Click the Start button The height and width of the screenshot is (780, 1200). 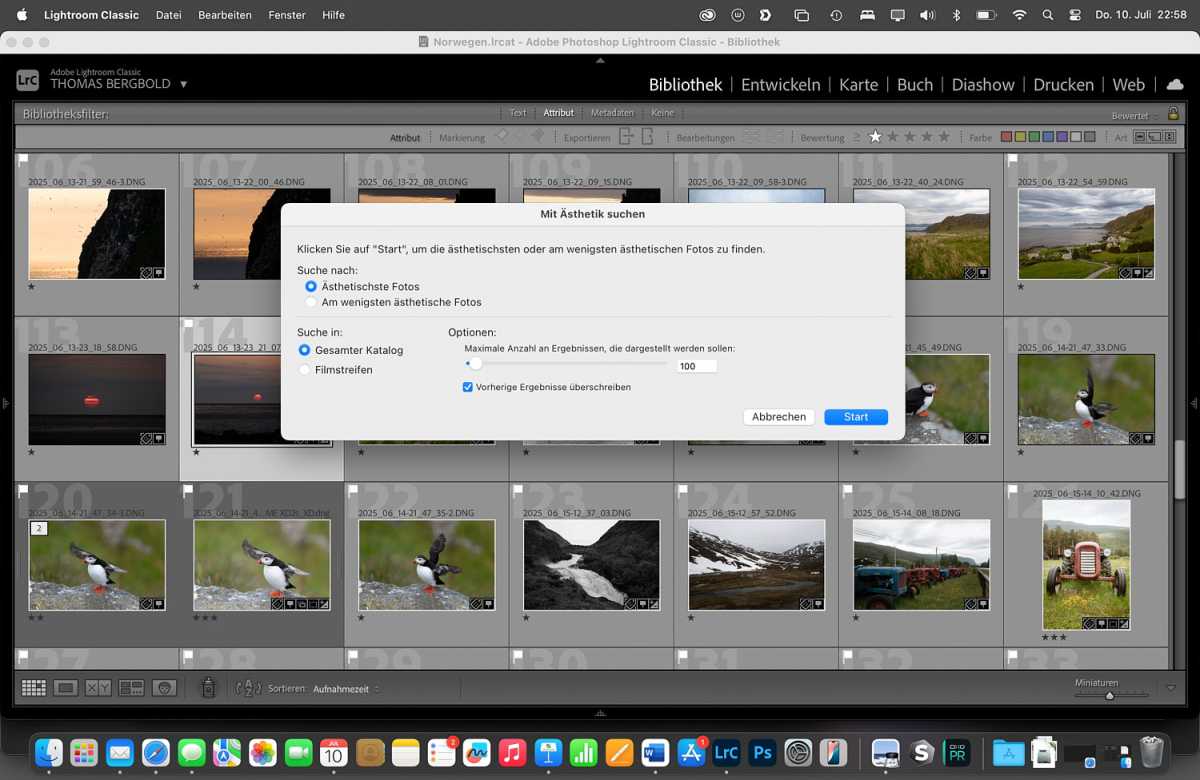click(856, 417)
